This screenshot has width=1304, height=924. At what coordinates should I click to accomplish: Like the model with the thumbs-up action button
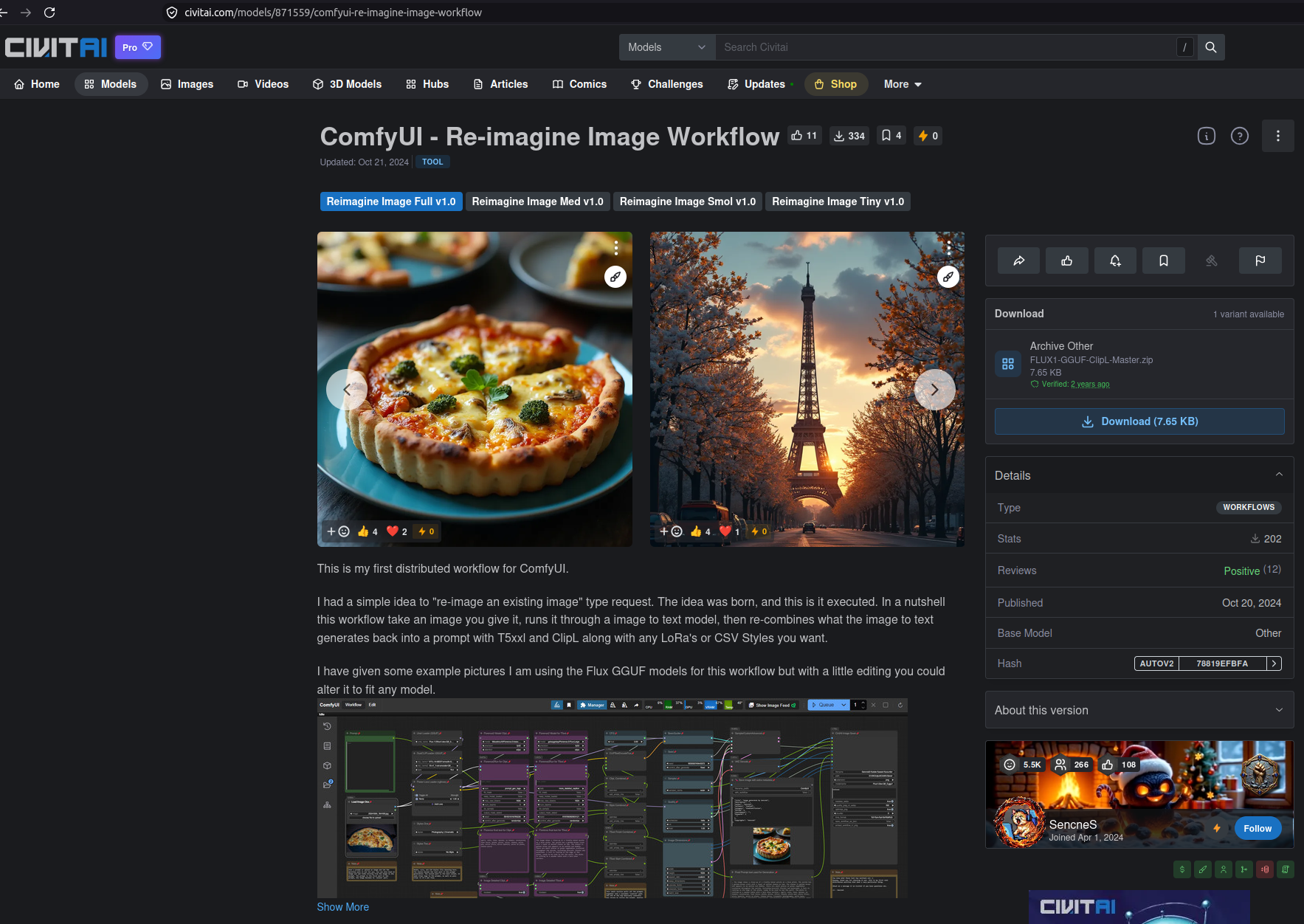[1067, 261]
